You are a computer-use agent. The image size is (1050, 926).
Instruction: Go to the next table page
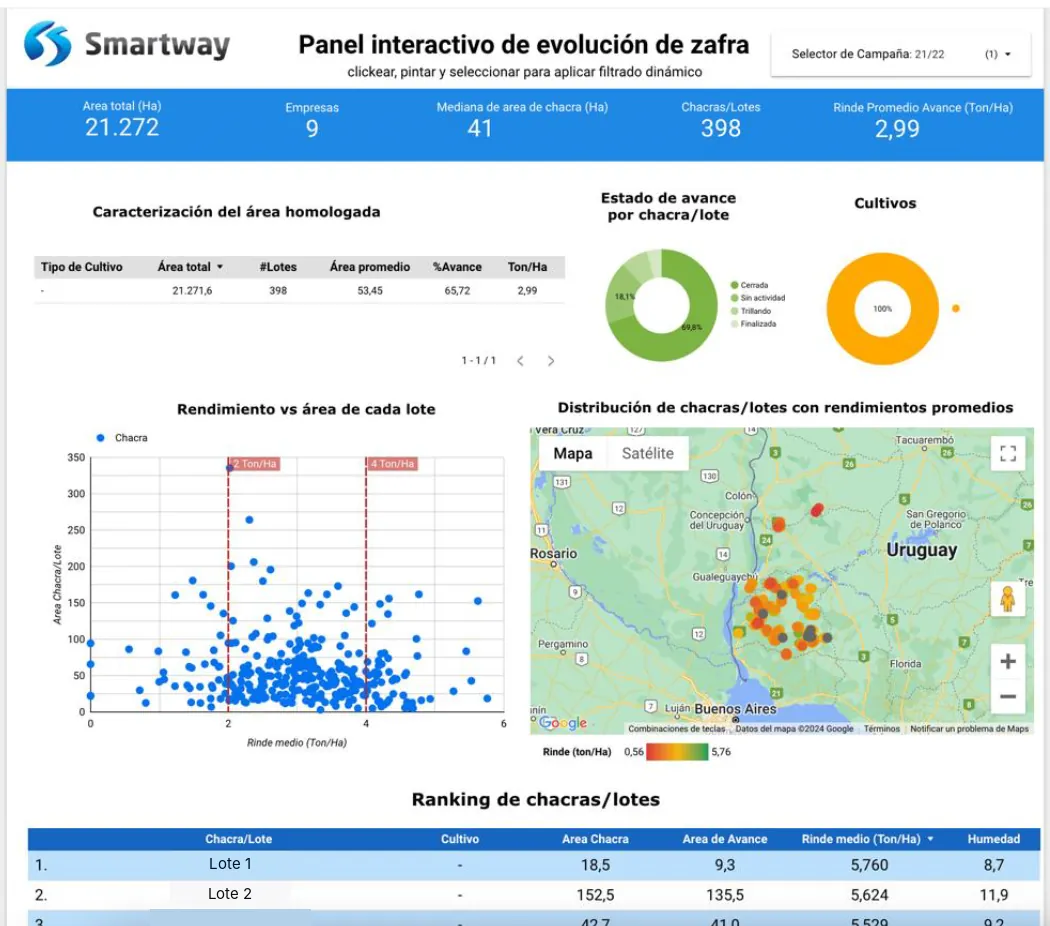point(550,361)
